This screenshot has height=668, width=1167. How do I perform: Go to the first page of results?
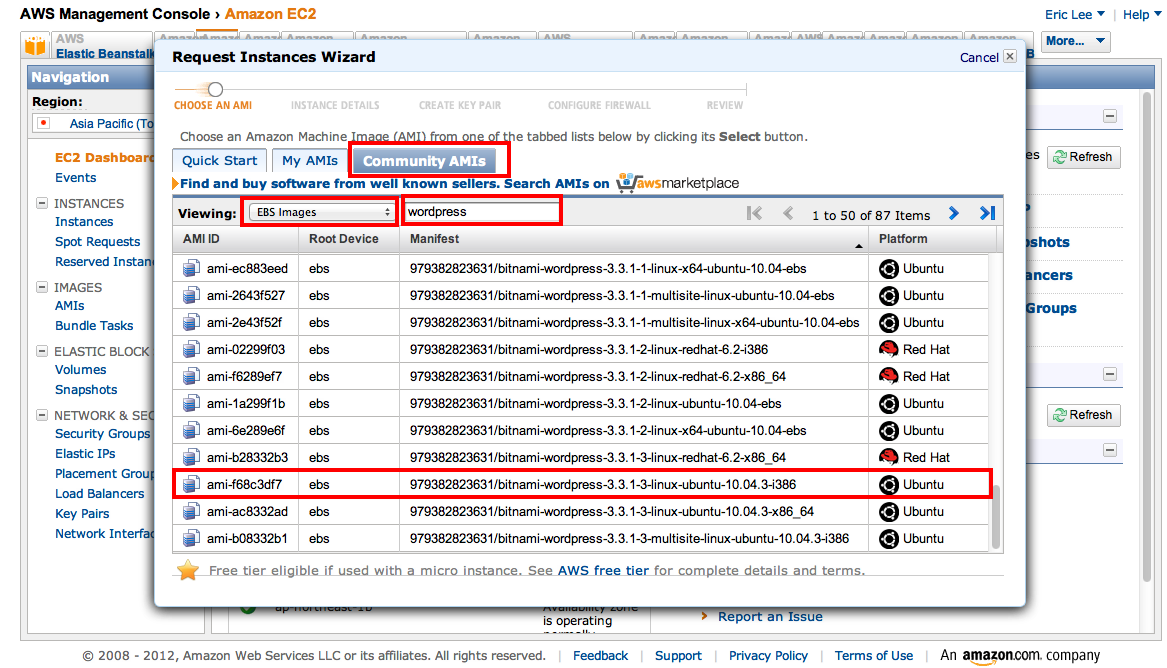point(754,213)
